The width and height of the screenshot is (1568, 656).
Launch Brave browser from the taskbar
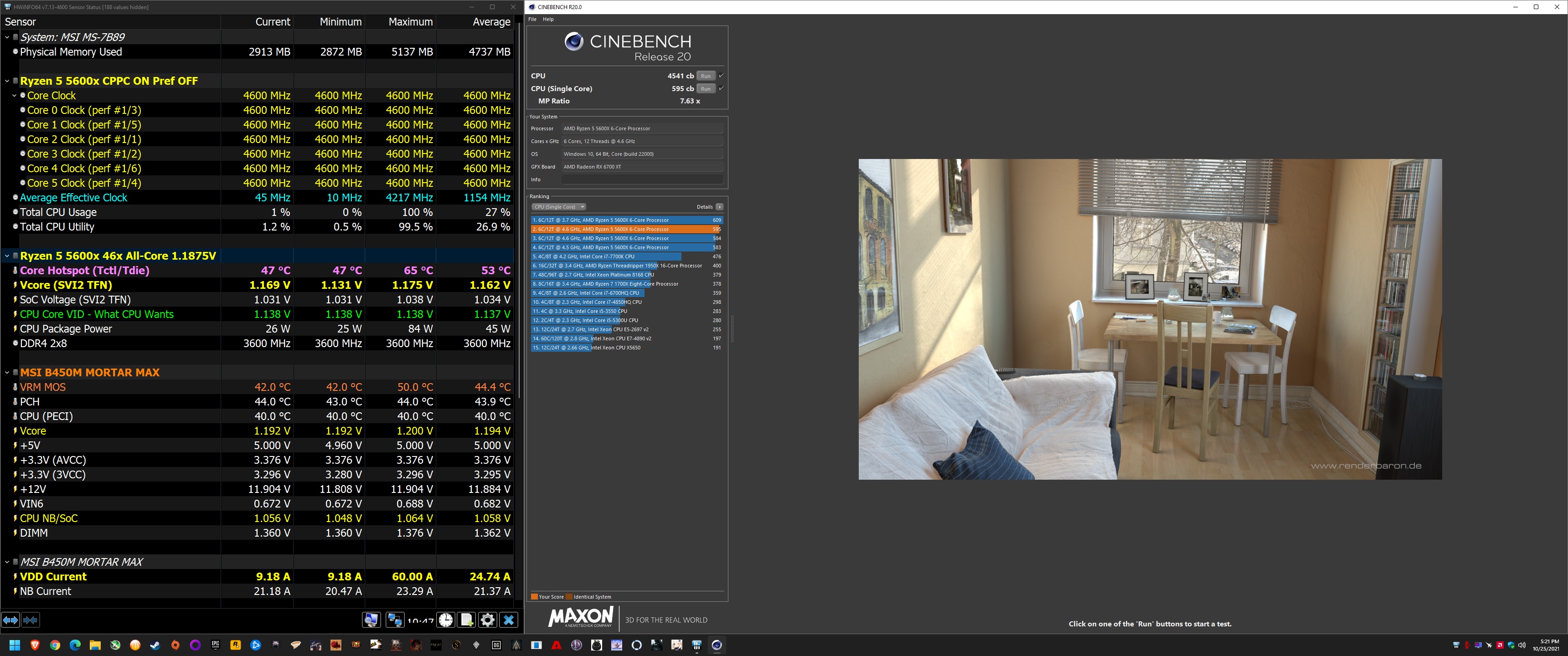coord(35,645)
